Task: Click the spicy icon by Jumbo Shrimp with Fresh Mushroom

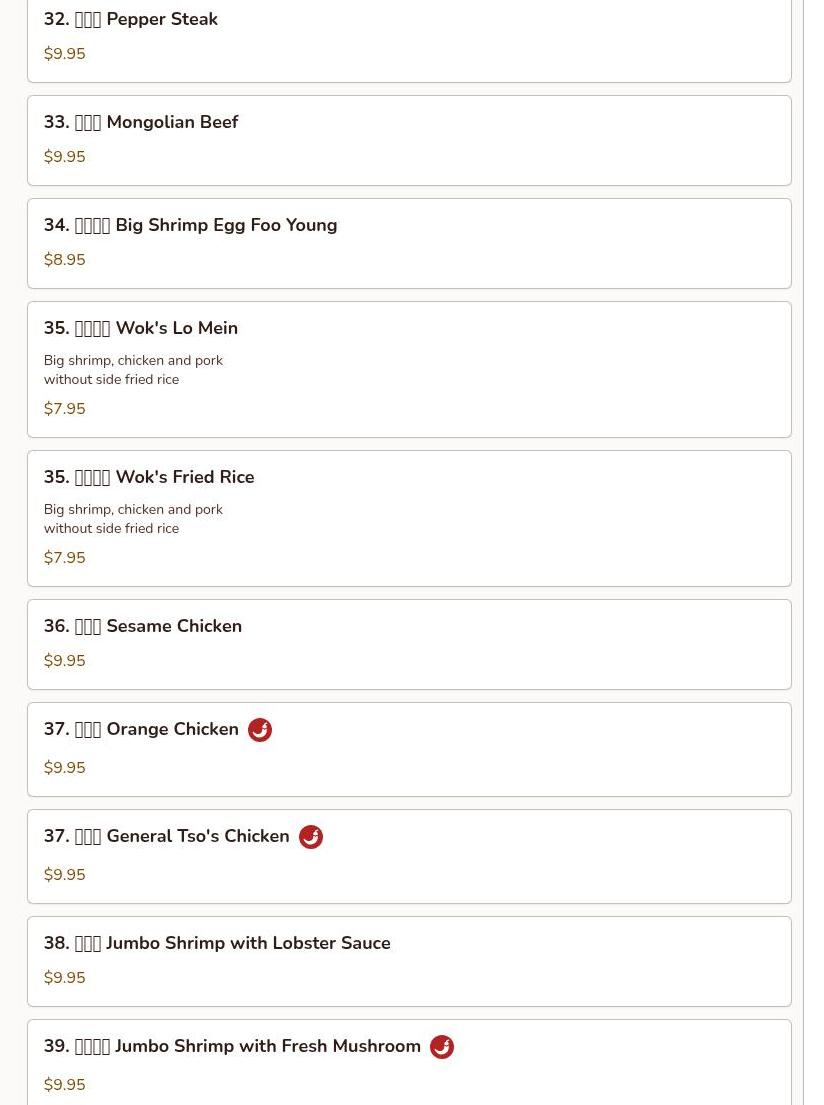Action: click(x=442, y=1047)
